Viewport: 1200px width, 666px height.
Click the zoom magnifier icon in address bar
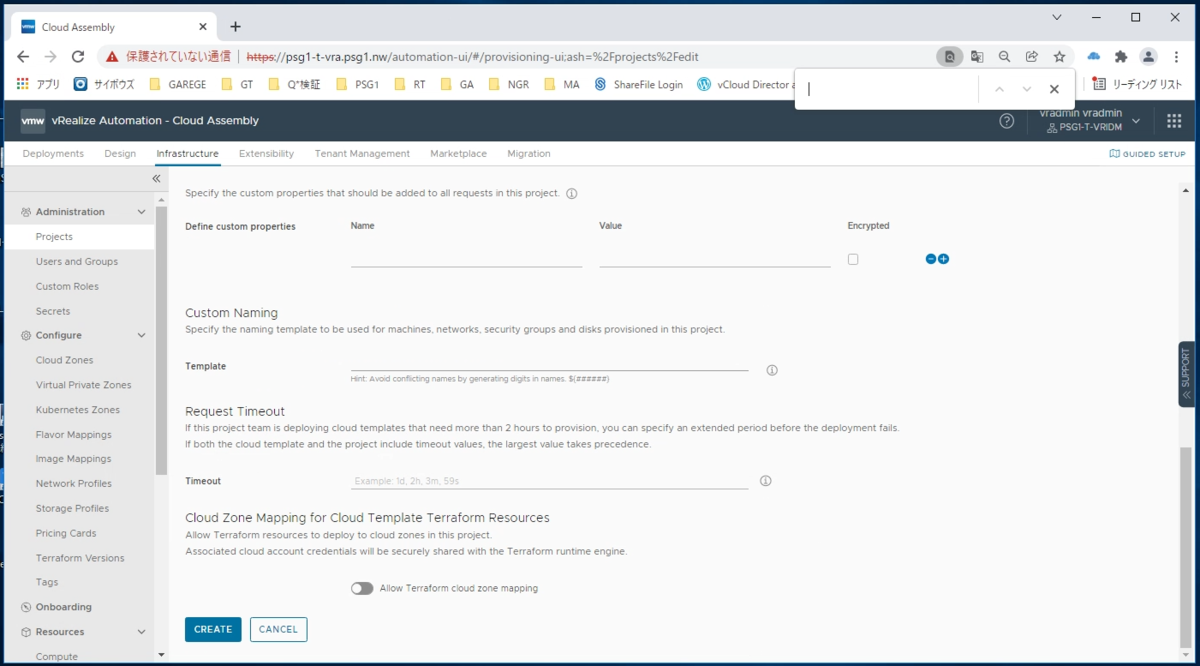point(1005,57)
